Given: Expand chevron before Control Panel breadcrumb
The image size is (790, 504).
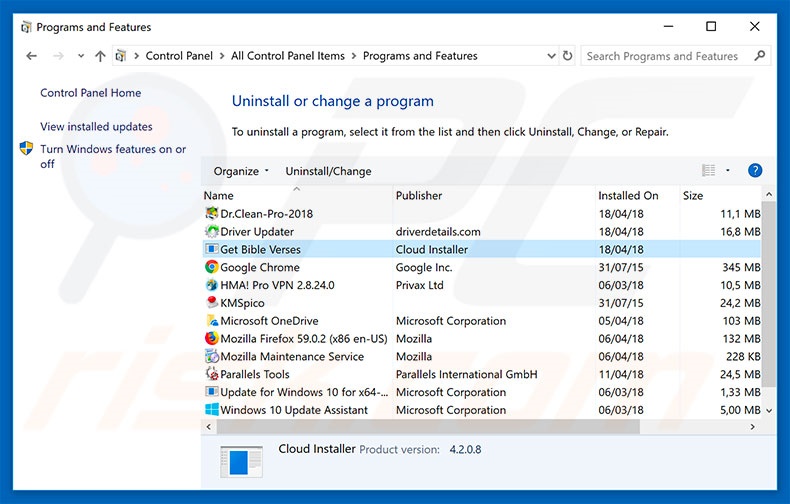Looking at the screenshot, I should coord(136,56).
